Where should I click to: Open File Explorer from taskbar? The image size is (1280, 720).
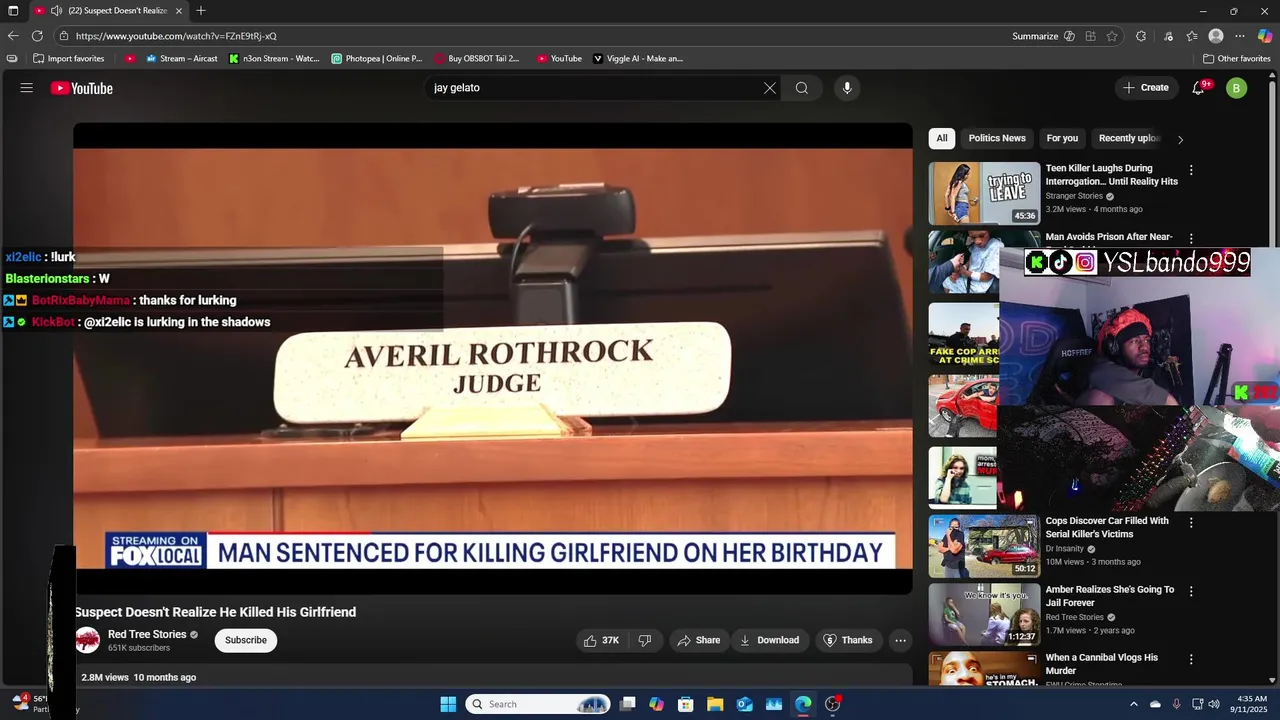click(x=715, y=704)
